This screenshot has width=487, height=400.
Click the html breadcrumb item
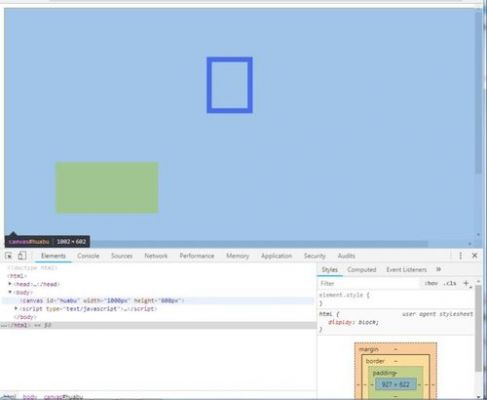coord(10,397)
